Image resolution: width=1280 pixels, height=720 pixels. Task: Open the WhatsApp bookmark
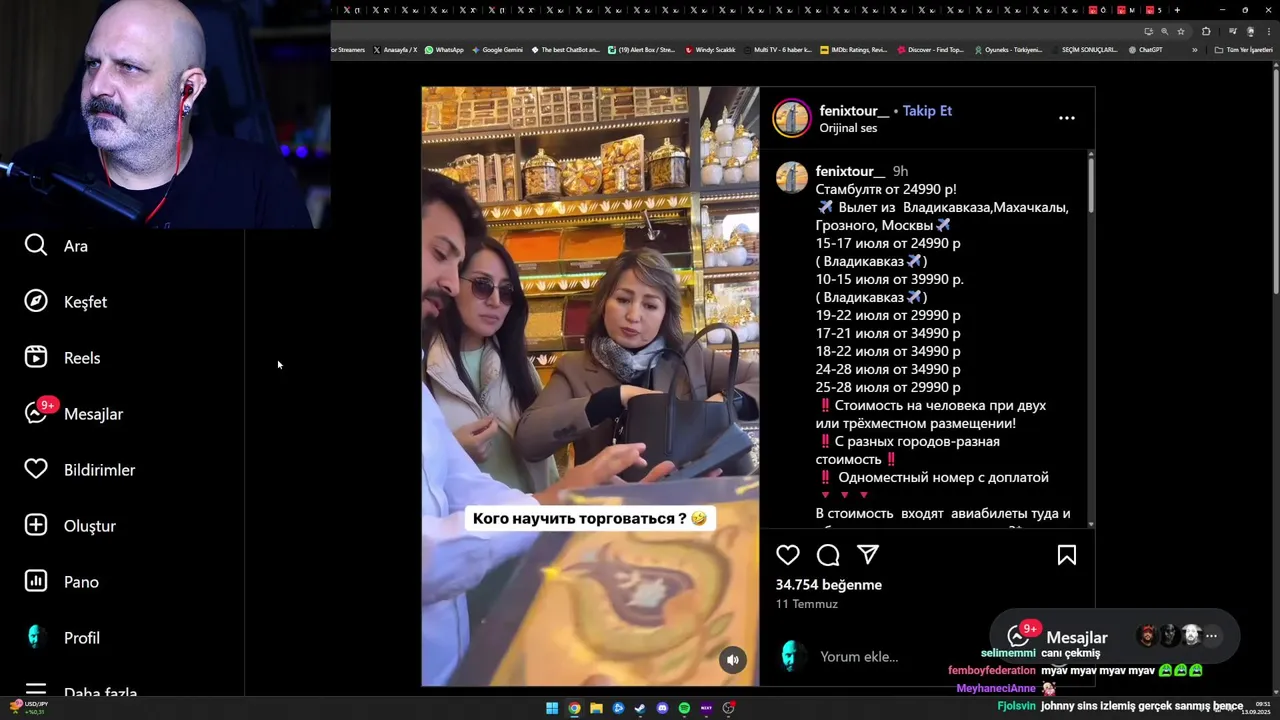[x=444, y=49]
